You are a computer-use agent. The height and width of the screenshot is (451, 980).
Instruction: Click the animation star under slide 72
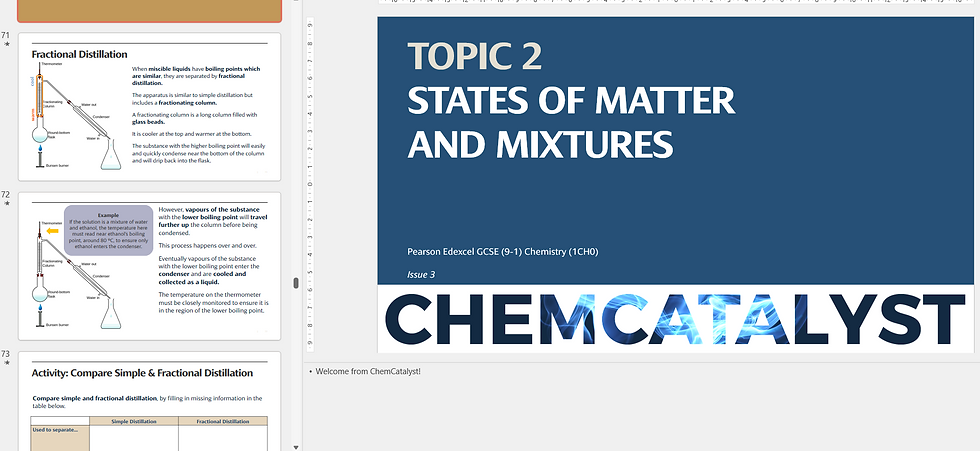click(7, 204)
